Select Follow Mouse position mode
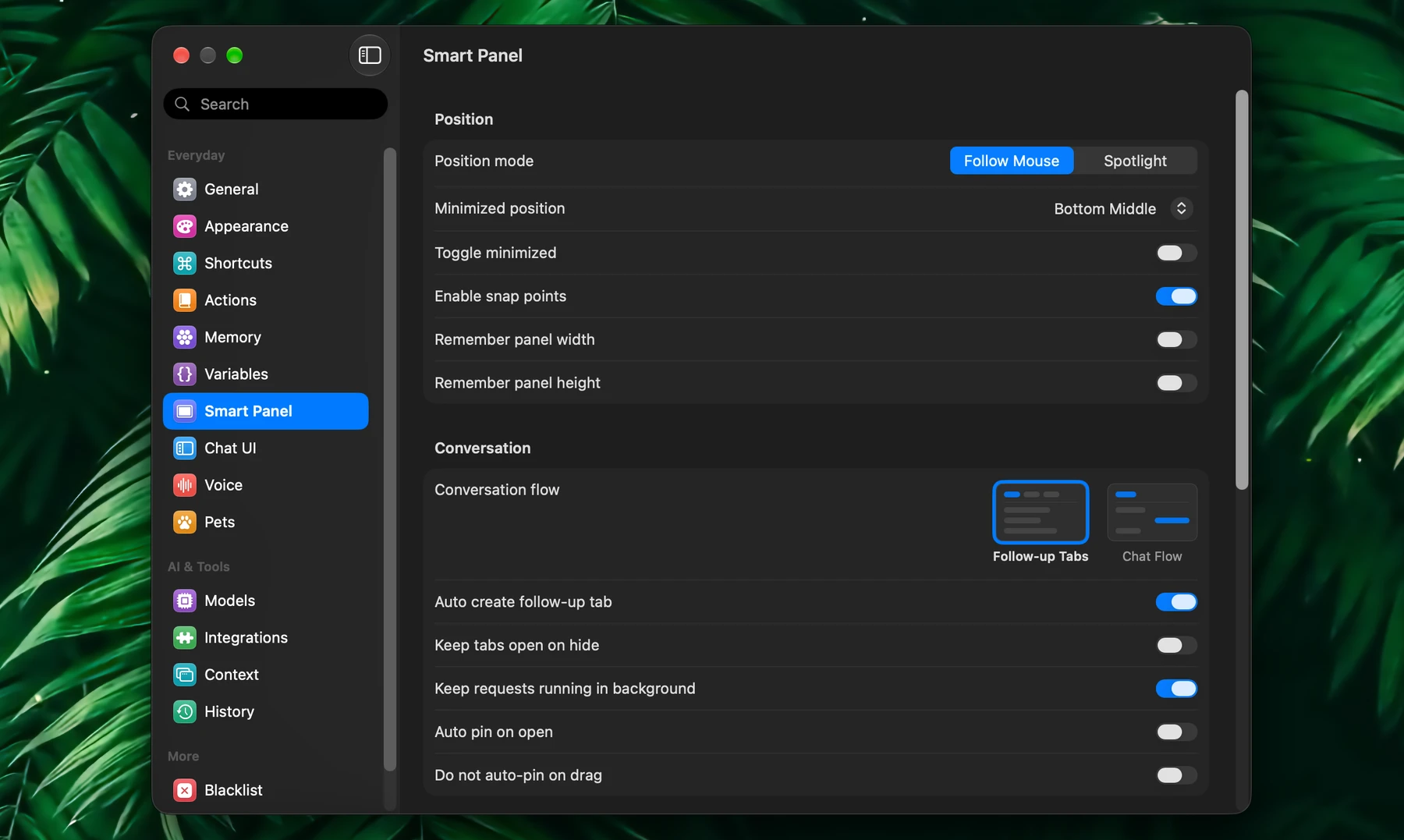The height and width of the screenshot is (840, 1404). pyautogui.click(x=1012, y=161)
